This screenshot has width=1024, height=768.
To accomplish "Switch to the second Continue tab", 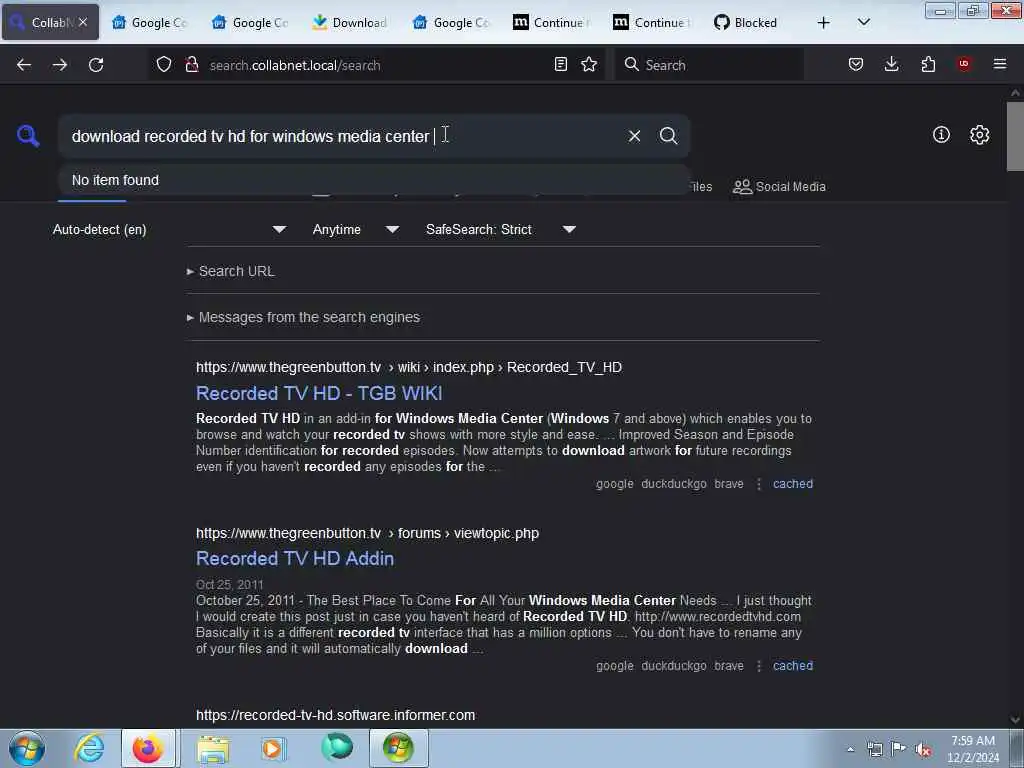I will 652,23.
